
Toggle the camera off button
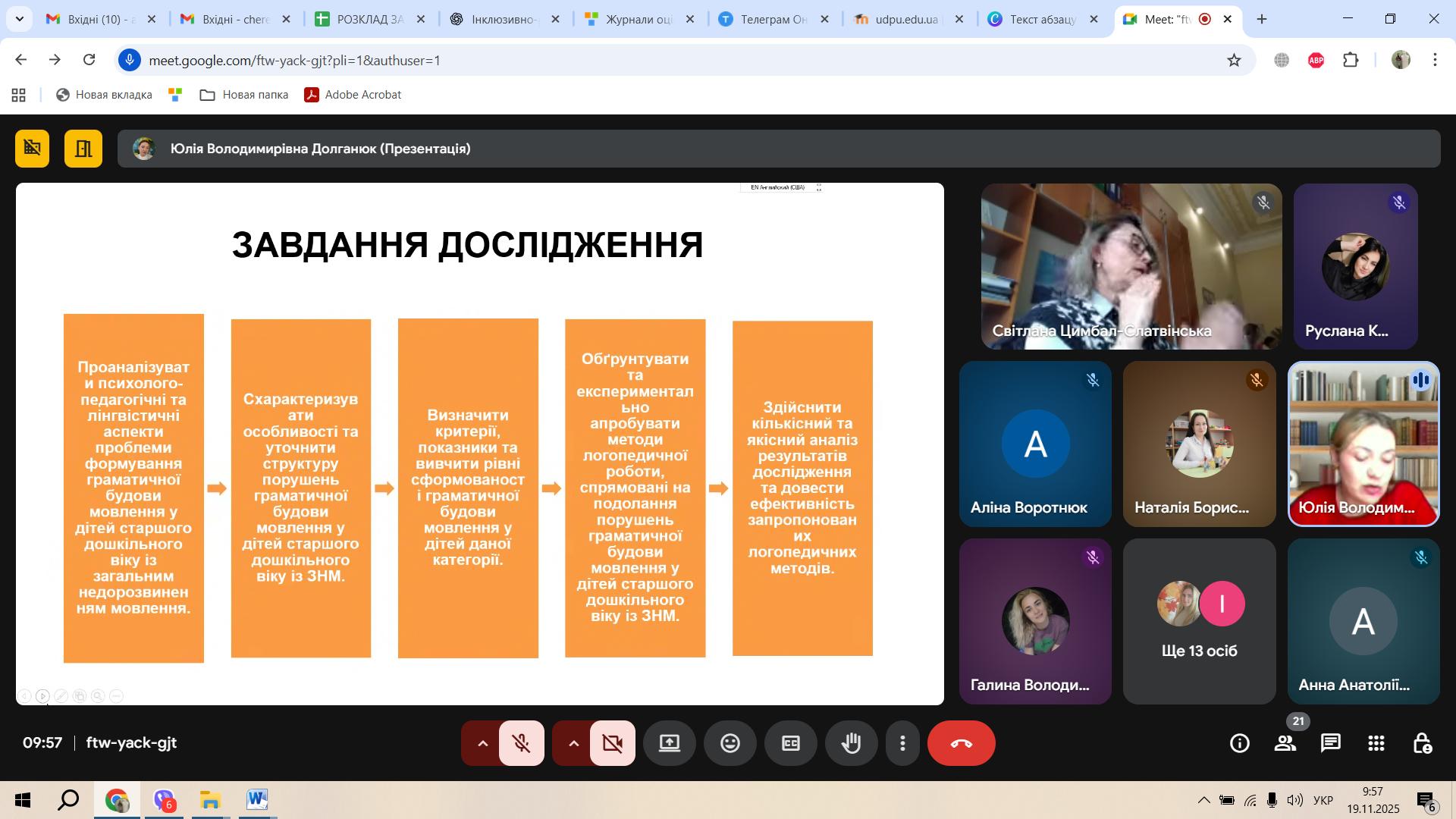point(612,743)
